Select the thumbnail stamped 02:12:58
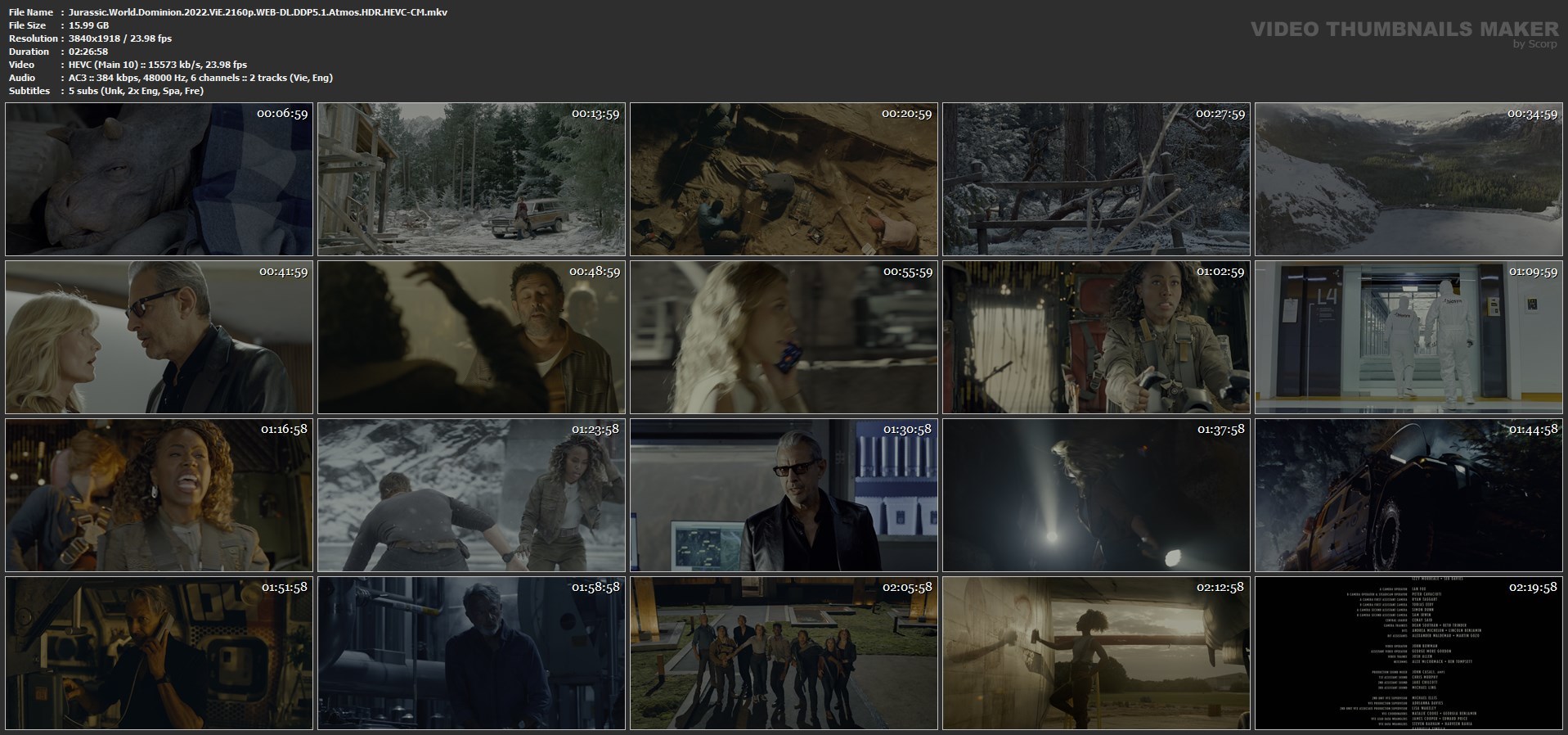 (1096, 653)
